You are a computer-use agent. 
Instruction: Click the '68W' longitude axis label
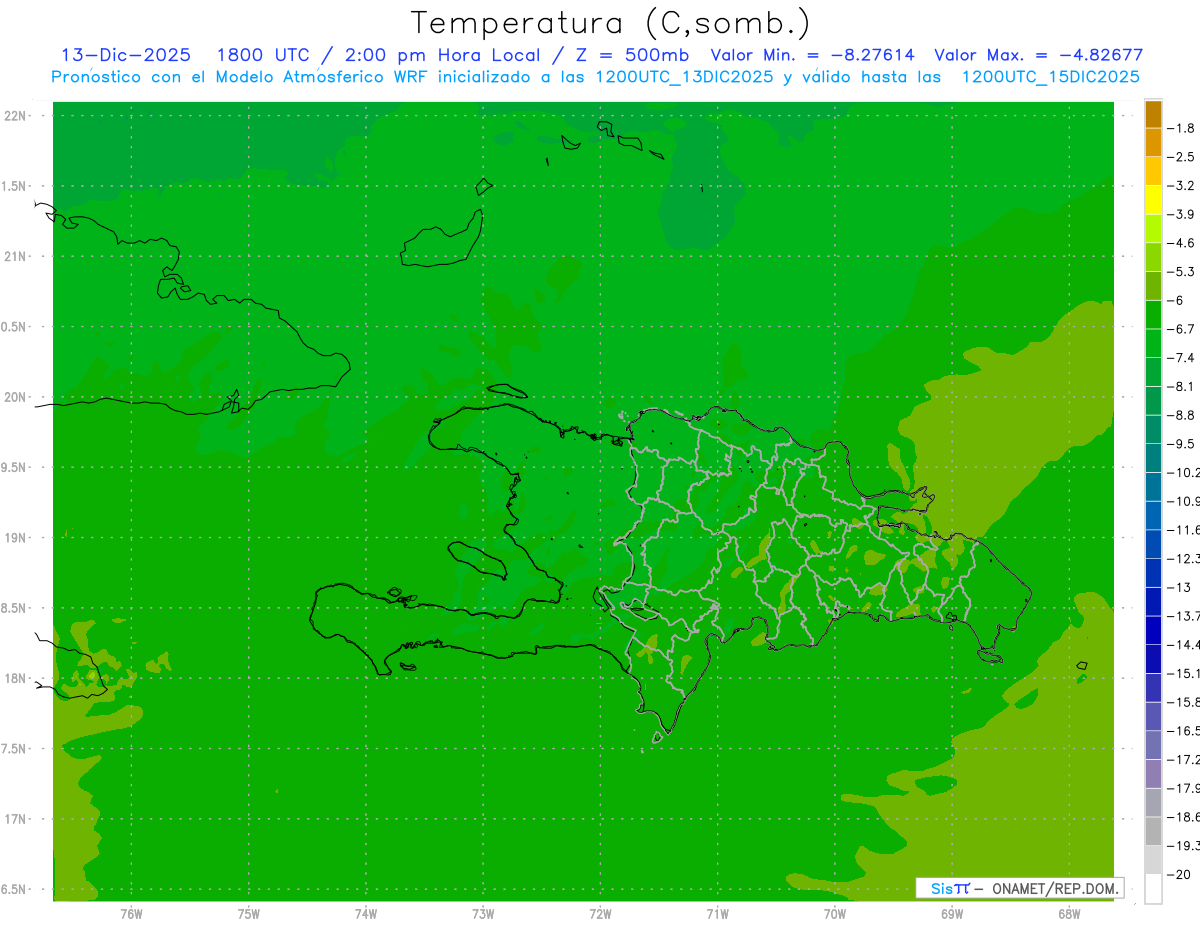[1069, 913]
